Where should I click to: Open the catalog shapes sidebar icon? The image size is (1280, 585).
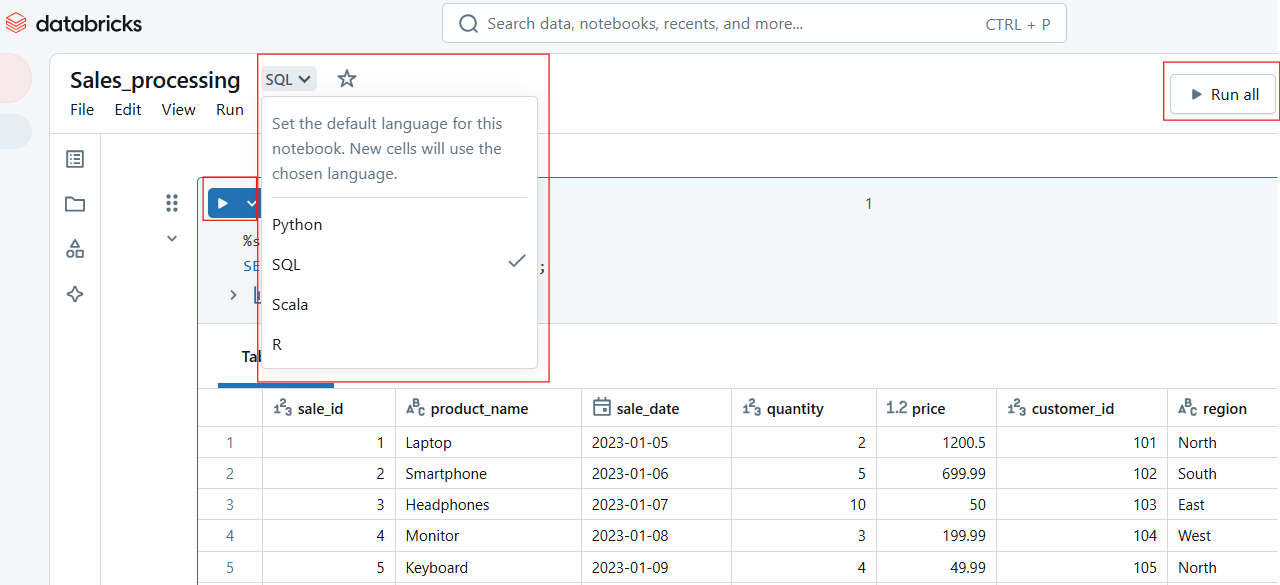[75, 249]
